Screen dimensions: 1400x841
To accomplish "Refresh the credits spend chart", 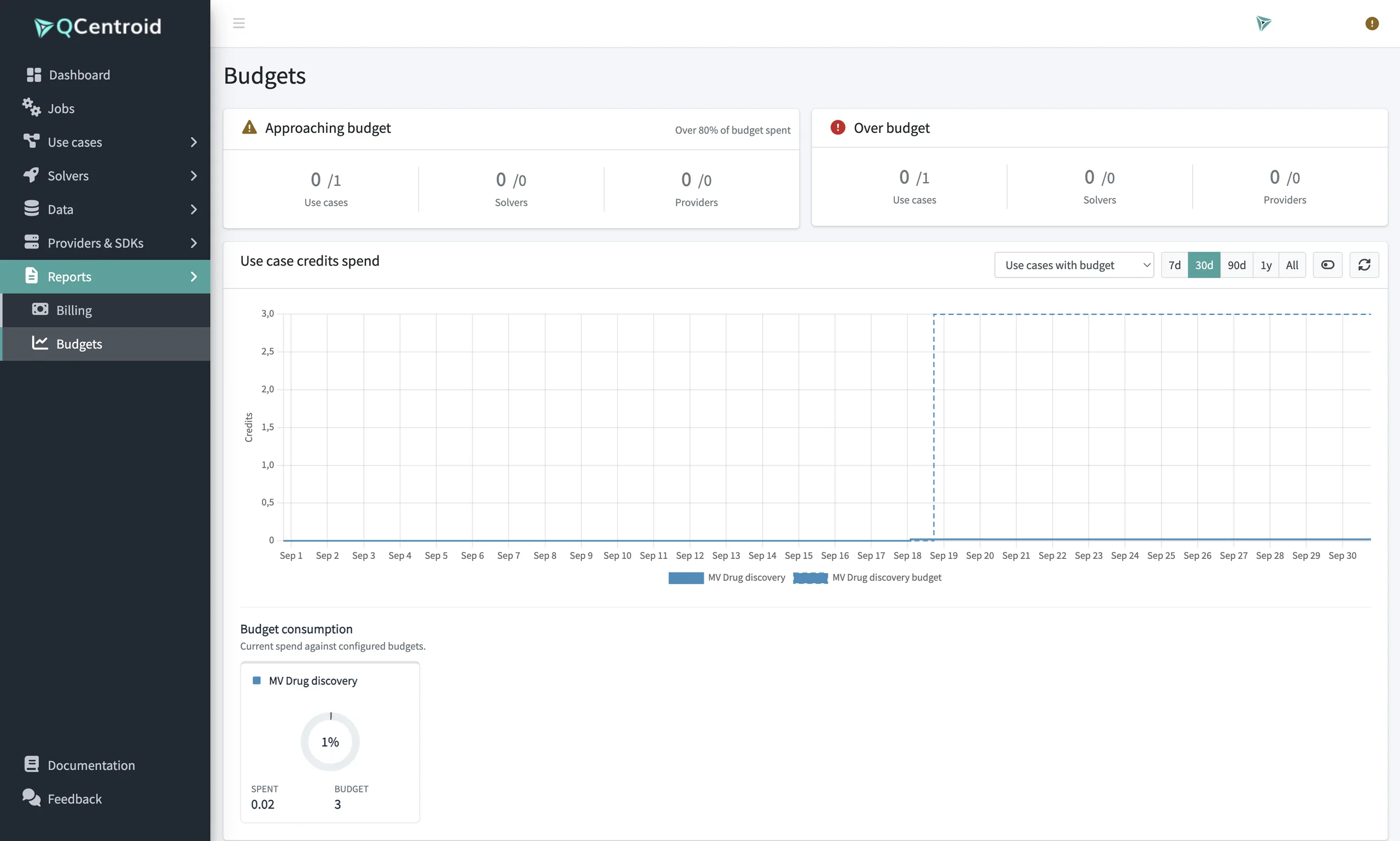I will tap(1364, 265).
